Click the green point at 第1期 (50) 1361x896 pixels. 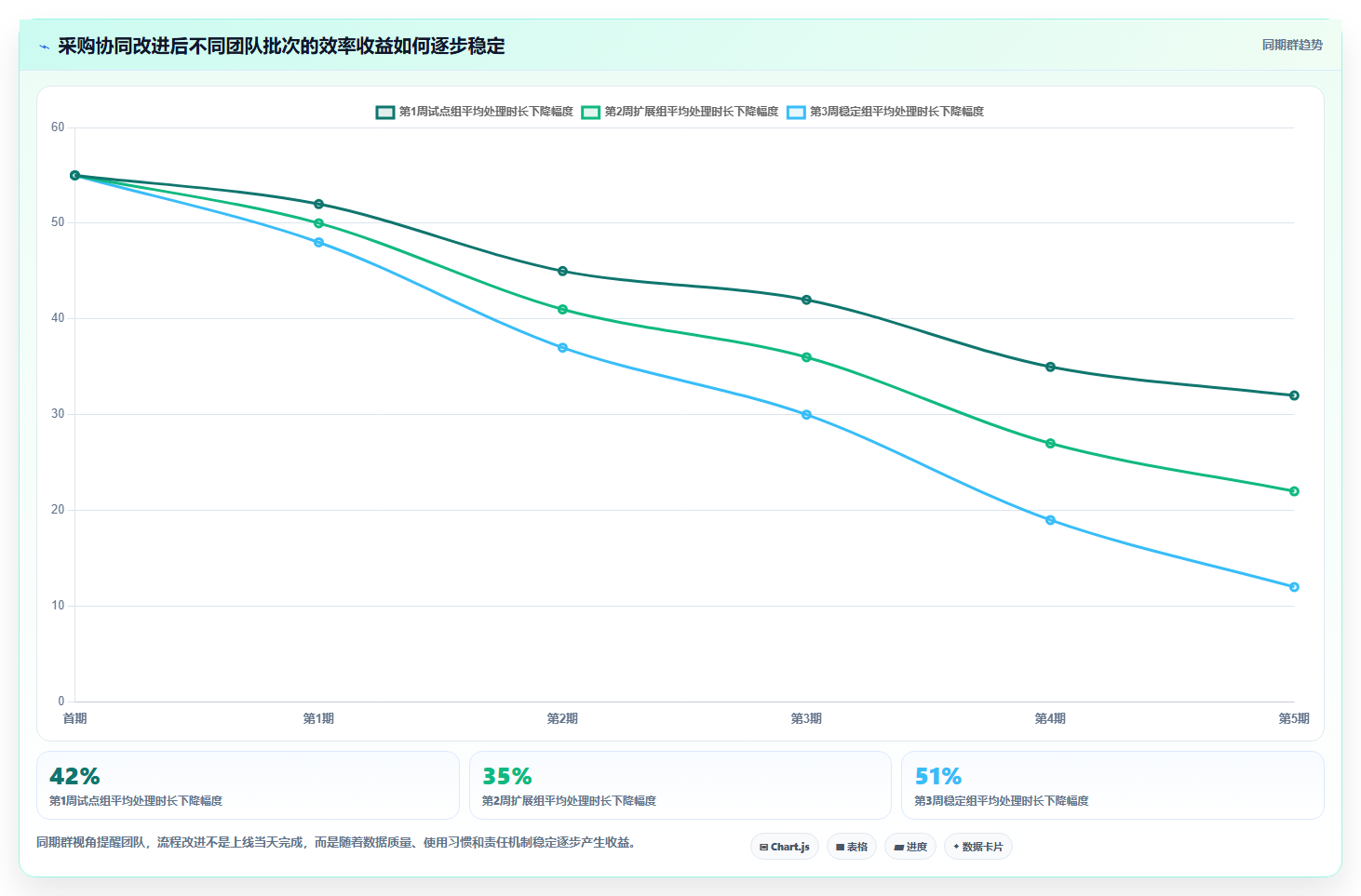[318, 223]
